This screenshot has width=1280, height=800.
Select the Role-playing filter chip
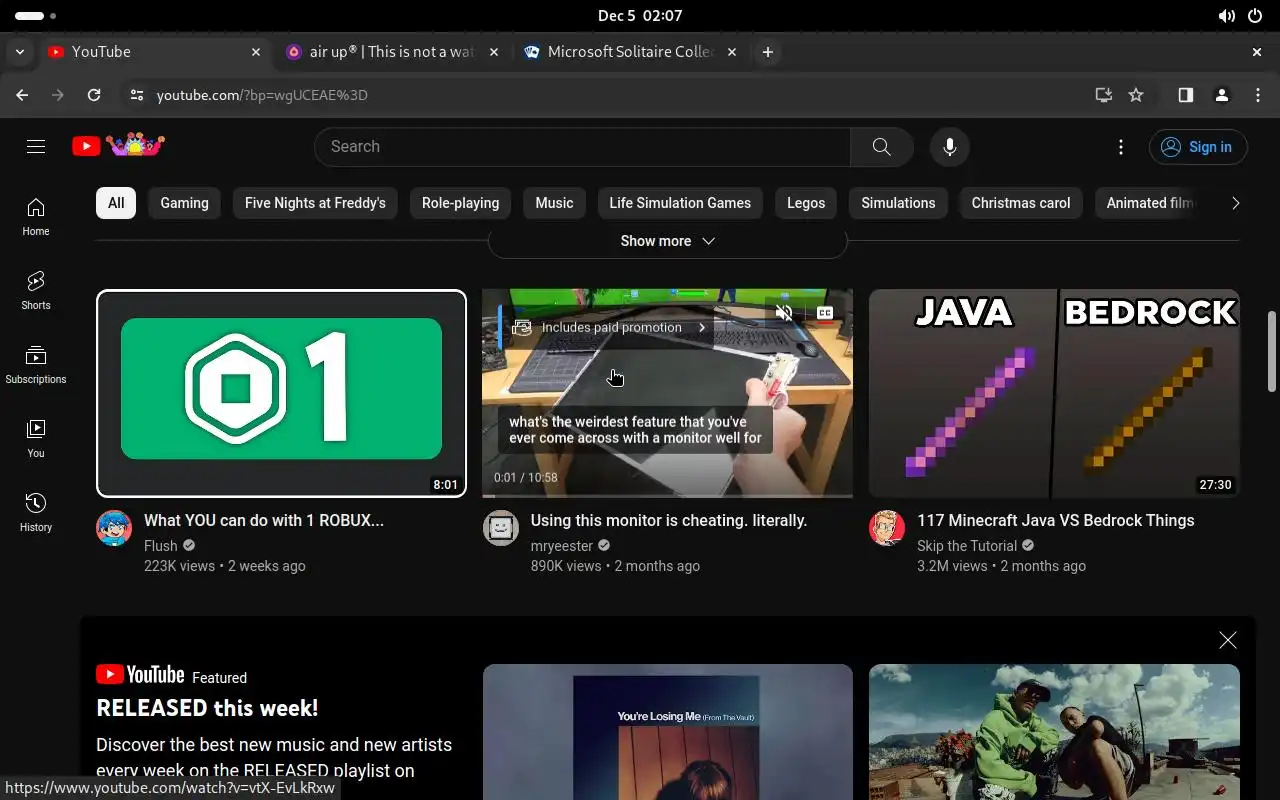(460, 203)
